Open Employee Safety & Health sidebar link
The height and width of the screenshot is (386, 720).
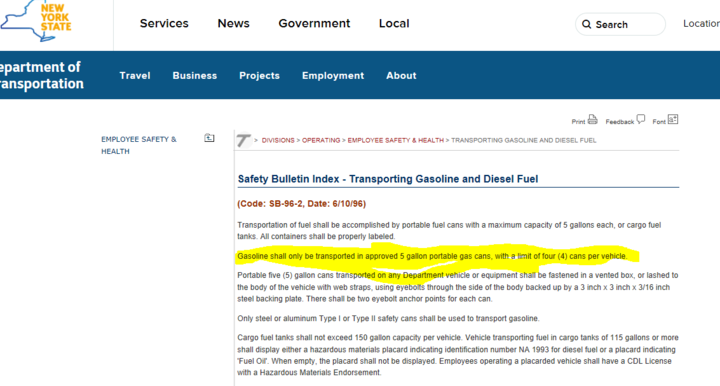point(139,145)
